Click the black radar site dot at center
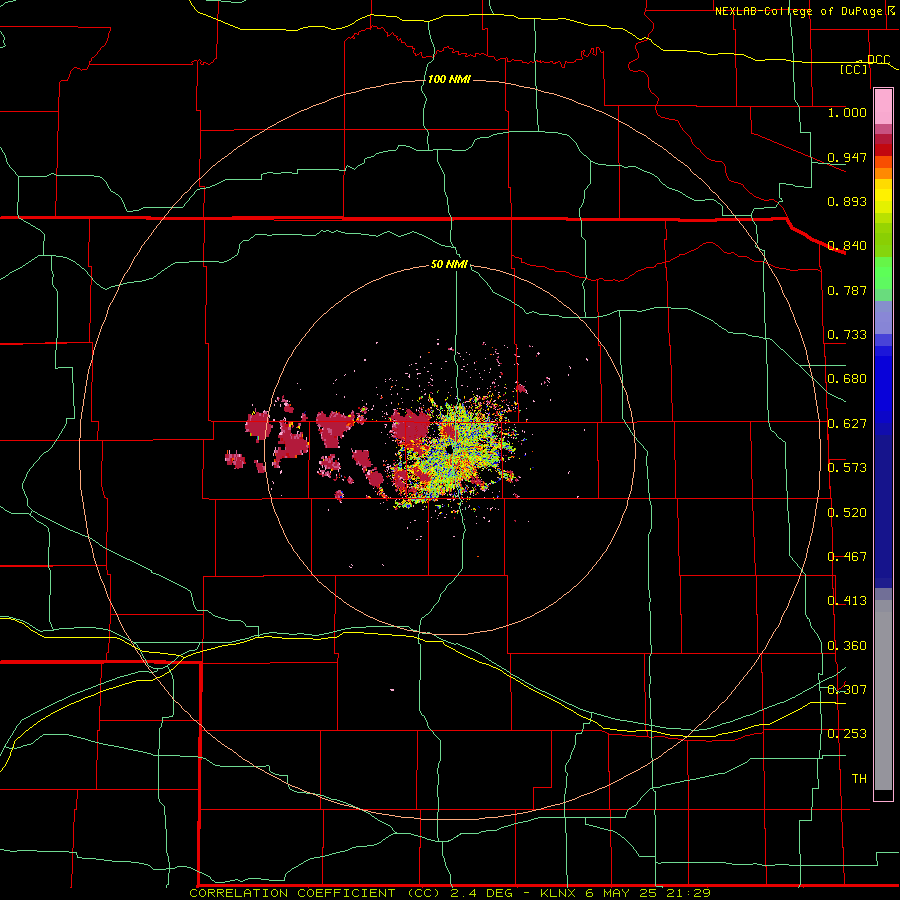Viewport: 900px width, 900px height. point(449,449)
